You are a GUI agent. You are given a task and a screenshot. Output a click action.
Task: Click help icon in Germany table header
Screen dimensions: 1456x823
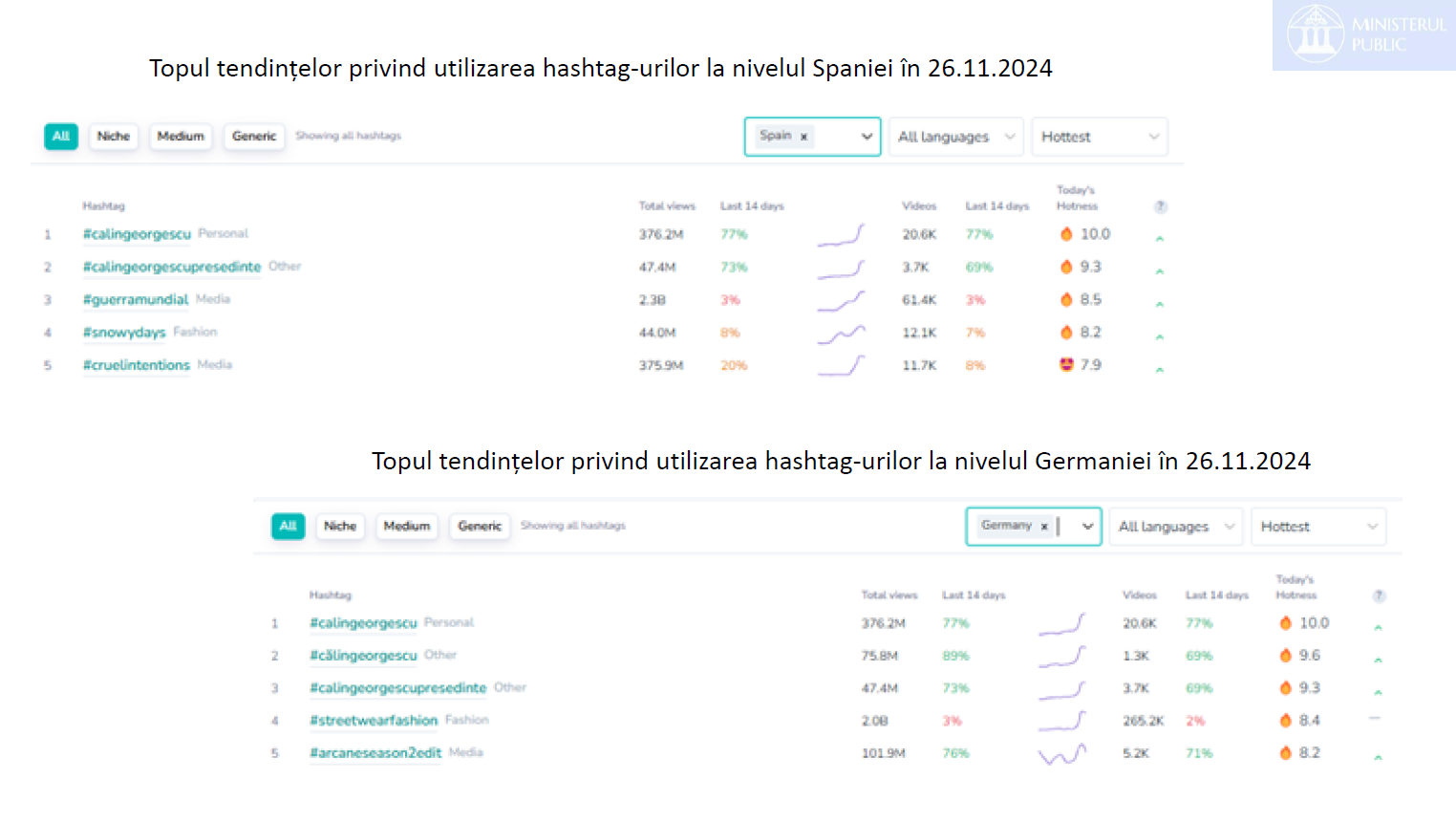point(1379,596)
